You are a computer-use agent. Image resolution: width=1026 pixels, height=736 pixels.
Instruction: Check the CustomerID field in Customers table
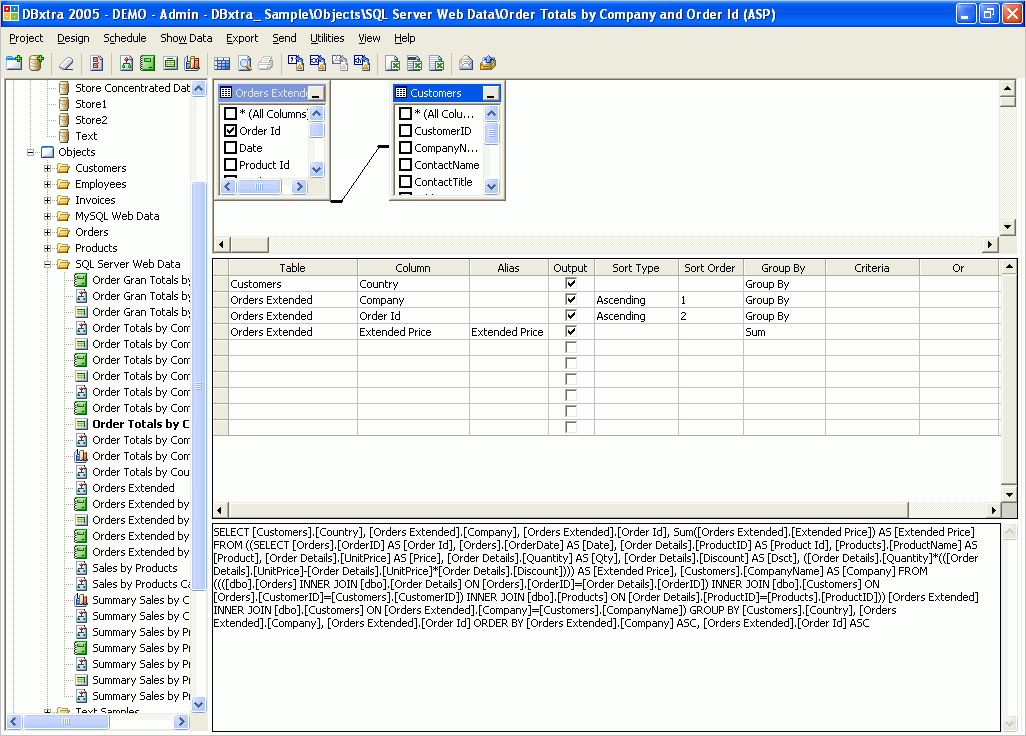[x=405, y=131]
